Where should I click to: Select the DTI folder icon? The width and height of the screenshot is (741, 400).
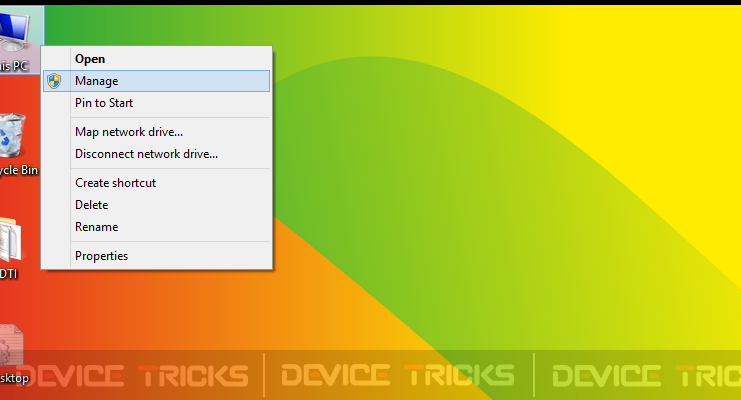(x=10, y=240)
